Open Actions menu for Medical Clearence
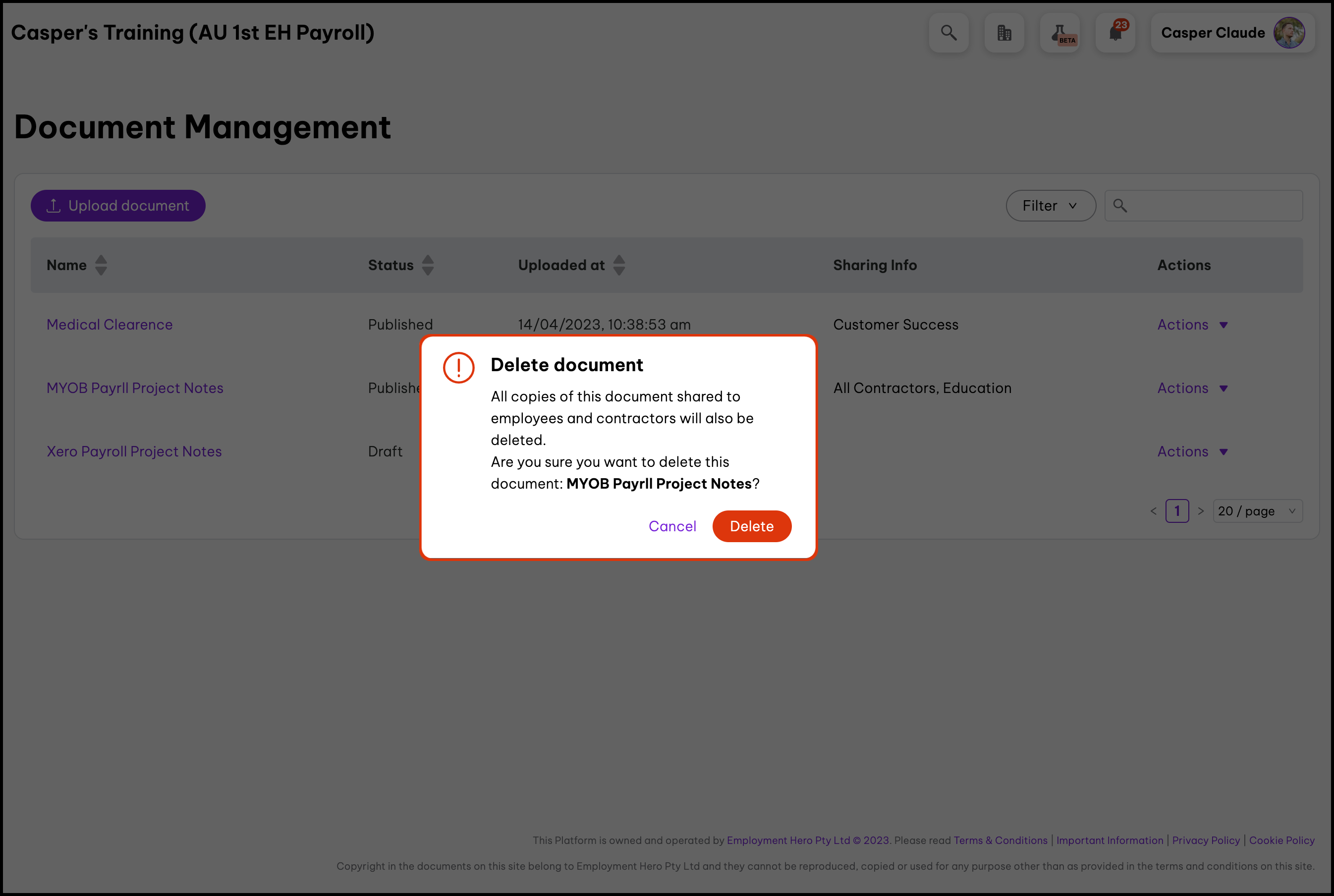The image size is (1334, 896). 1192,325
